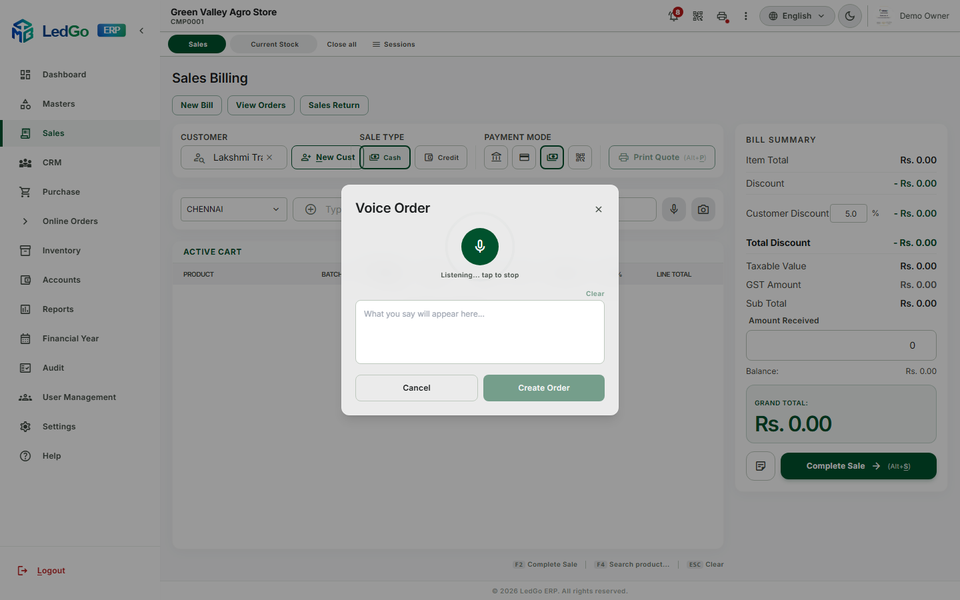
Task: Toggle dark mode moon button
Action: [850, 16]
